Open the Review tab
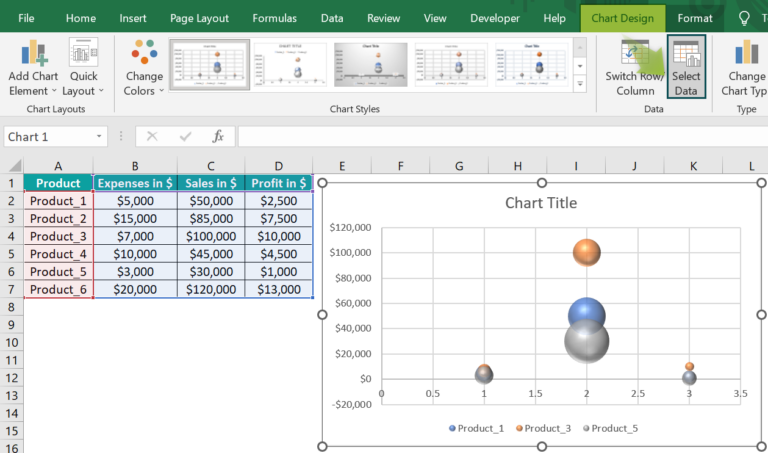Viewport: 768px width, 453px height. [x=384, y=18]
